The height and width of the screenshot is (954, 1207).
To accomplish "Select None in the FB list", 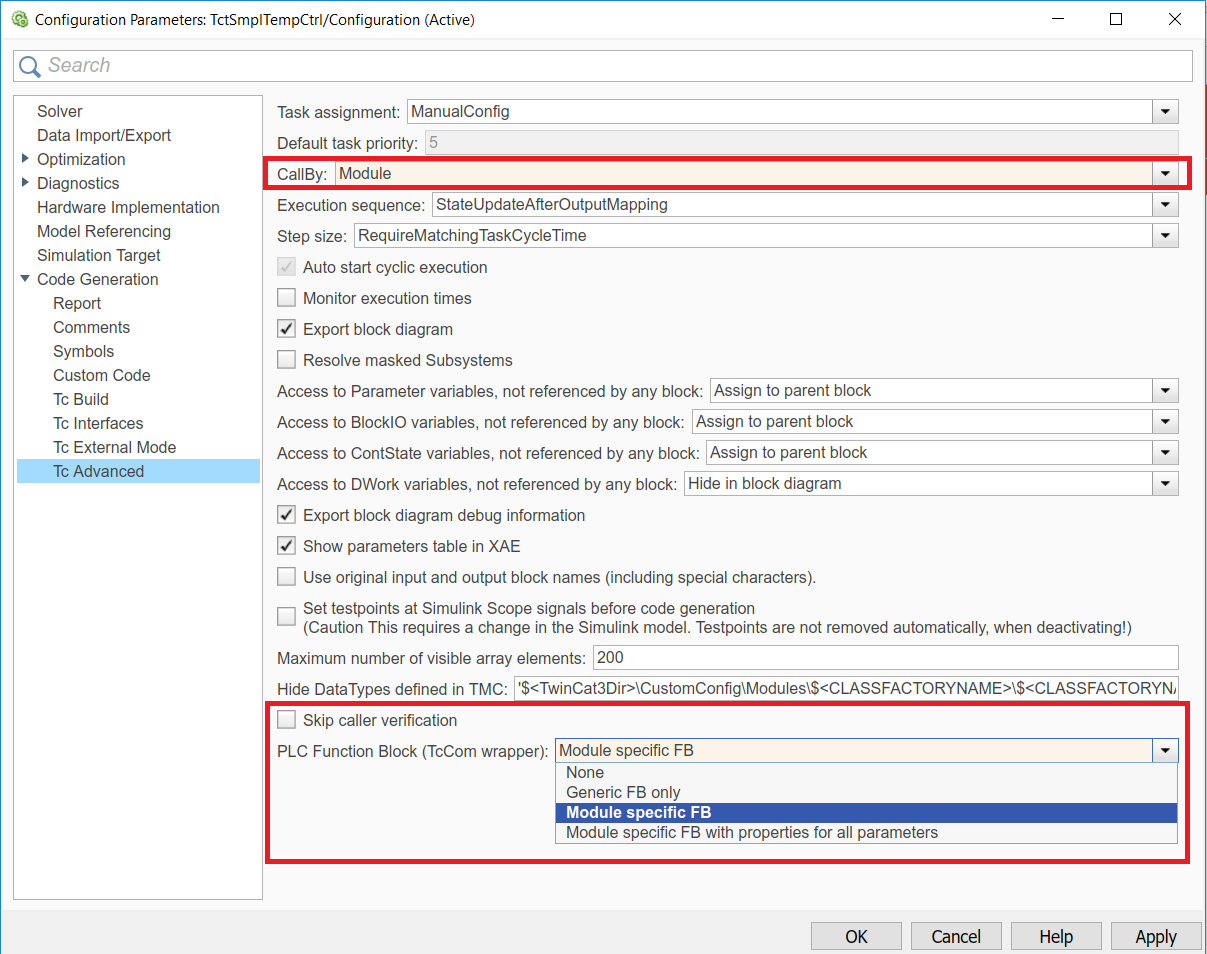I will [x=866, y=772].
